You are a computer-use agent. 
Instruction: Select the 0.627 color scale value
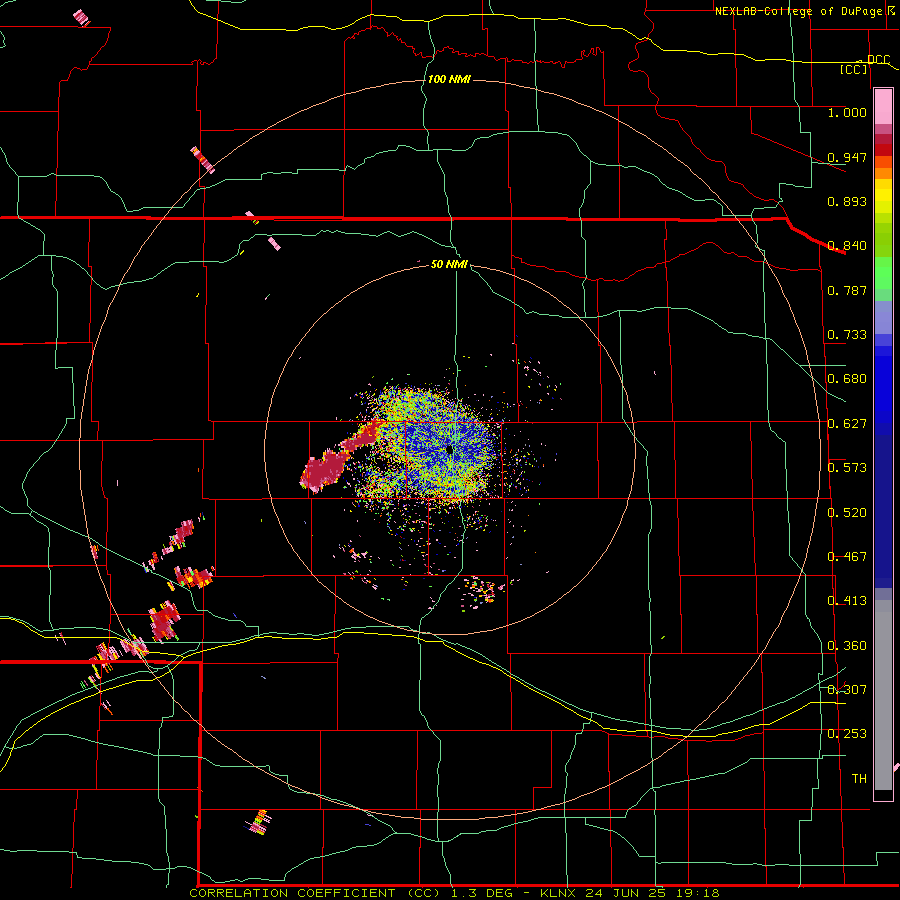click(x=847, y=424)
